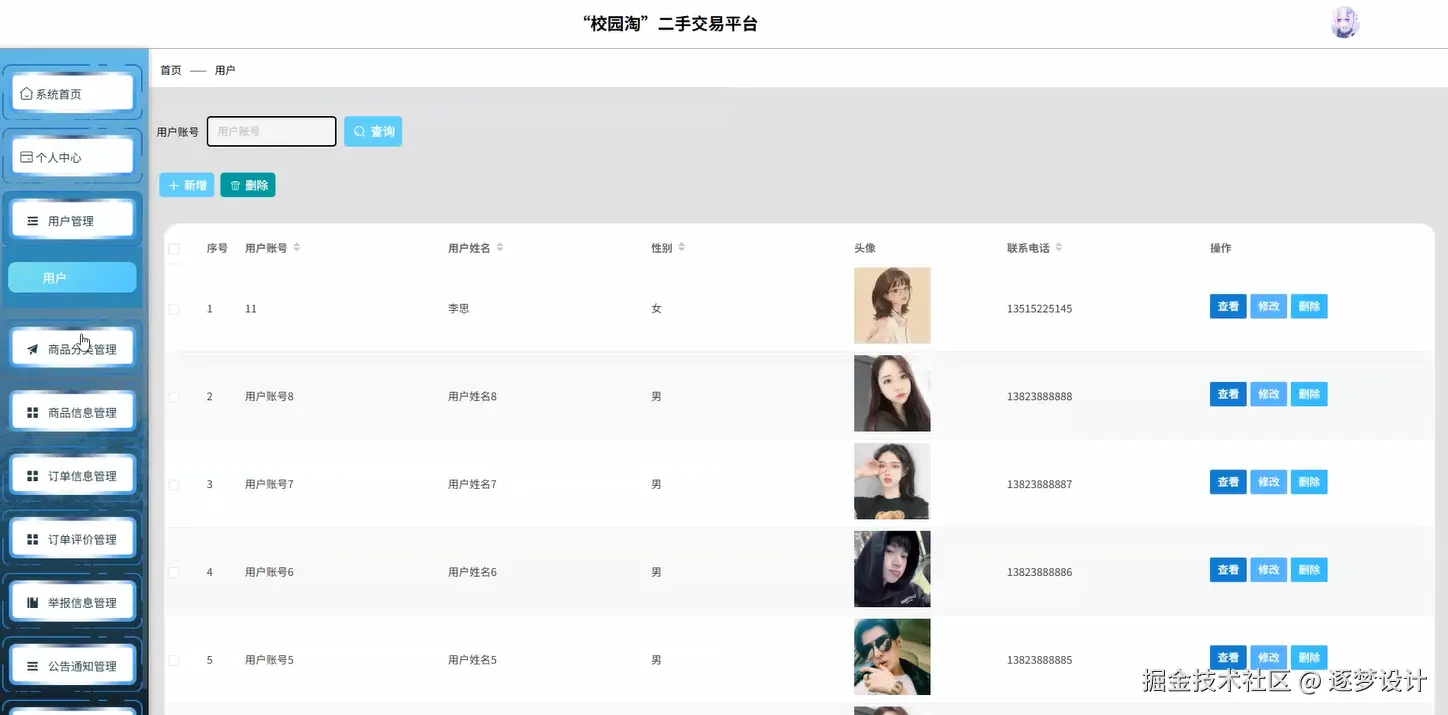
Task: Click 修改 for 用户账号8
Action: 1269,395
